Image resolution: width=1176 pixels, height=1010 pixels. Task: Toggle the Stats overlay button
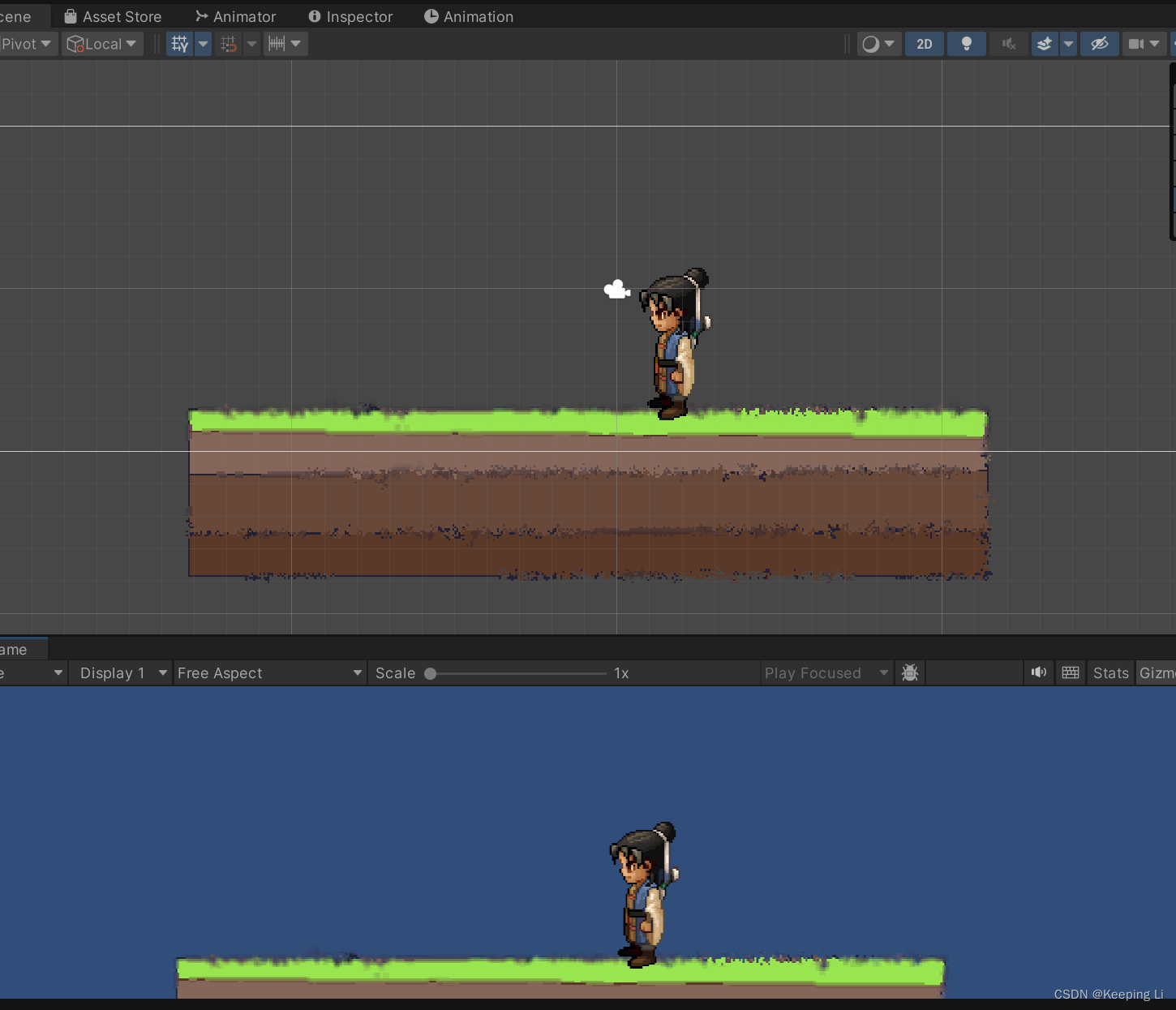[x=1111, y=673]
